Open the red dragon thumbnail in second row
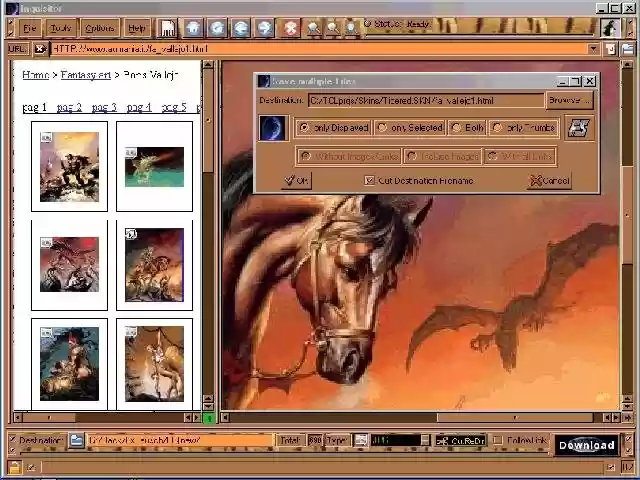The height and width of the screenshot is (480, 640). tap(69, 264)
